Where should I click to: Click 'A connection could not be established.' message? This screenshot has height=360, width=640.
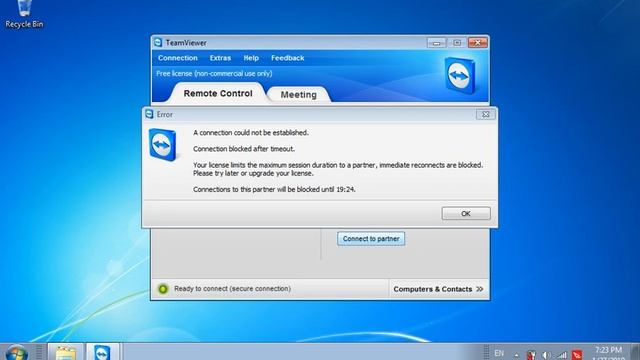(x=251, y=133)
